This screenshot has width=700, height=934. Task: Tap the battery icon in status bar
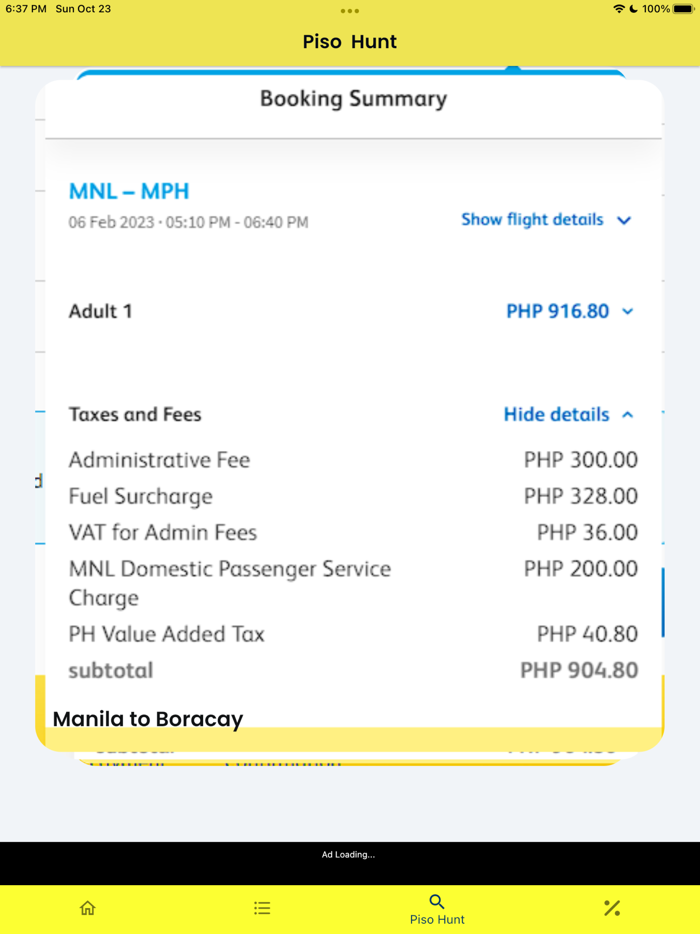click(x=685, y=9)
